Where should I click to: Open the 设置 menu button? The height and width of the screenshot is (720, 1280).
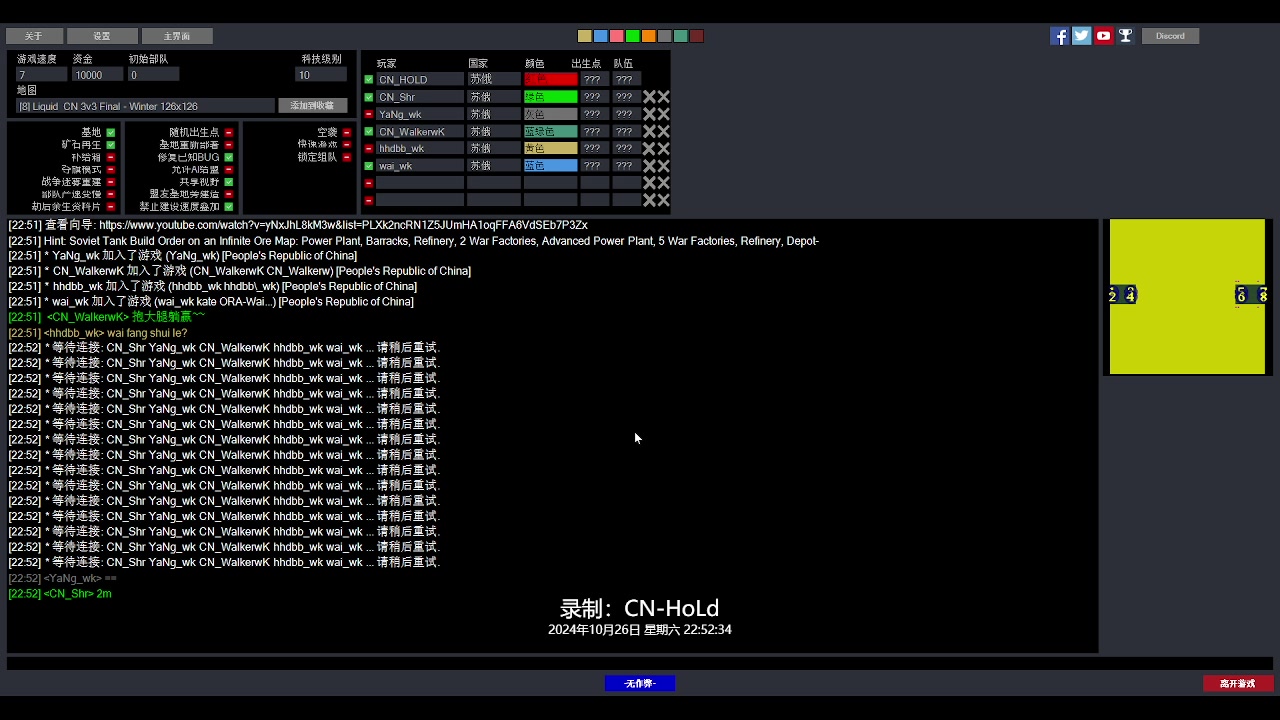pyautogui.click(x=102, y=36)
